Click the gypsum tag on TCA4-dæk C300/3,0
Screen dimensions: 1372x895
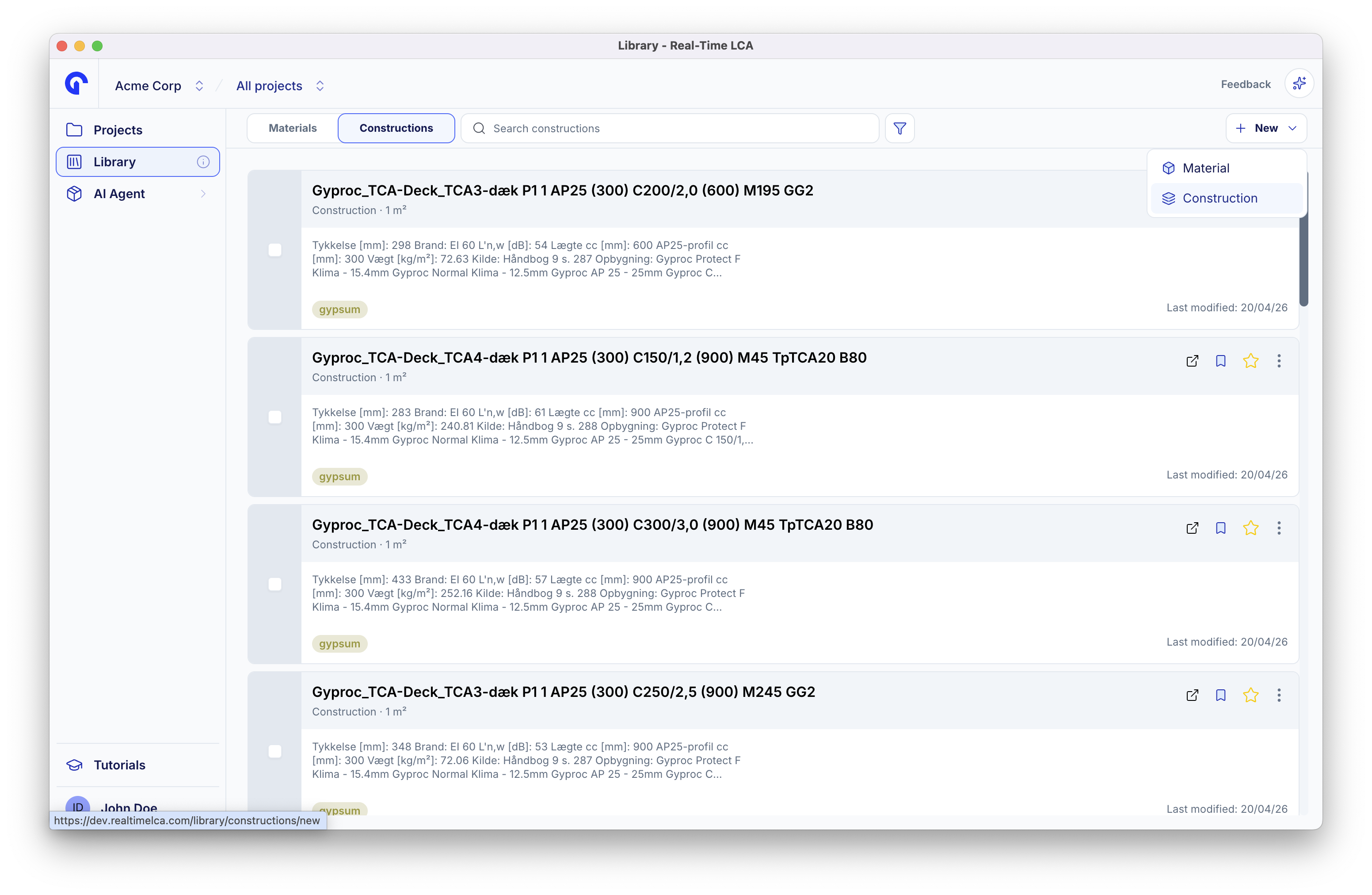(339, 643)
